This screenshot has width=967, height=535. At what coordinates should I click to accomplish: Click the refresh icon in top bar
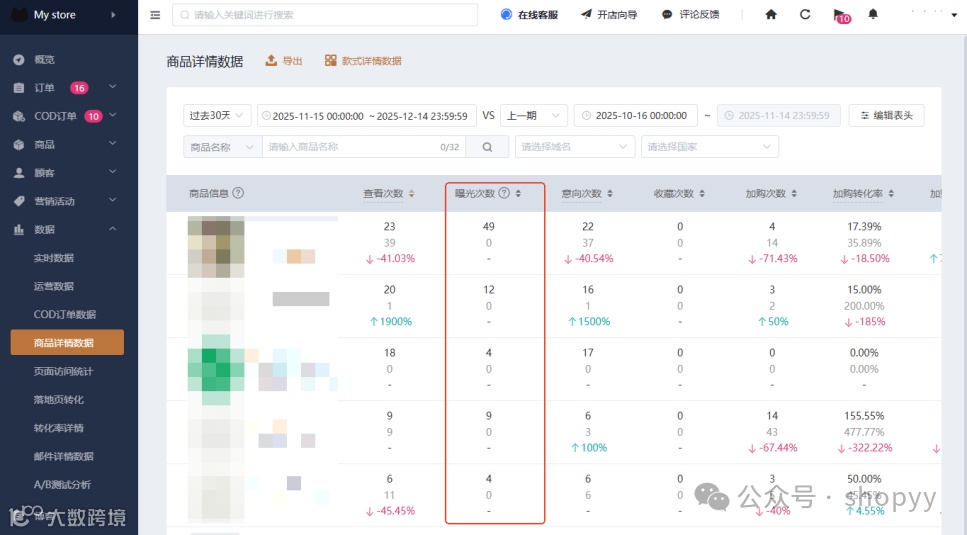pos(805,14)
